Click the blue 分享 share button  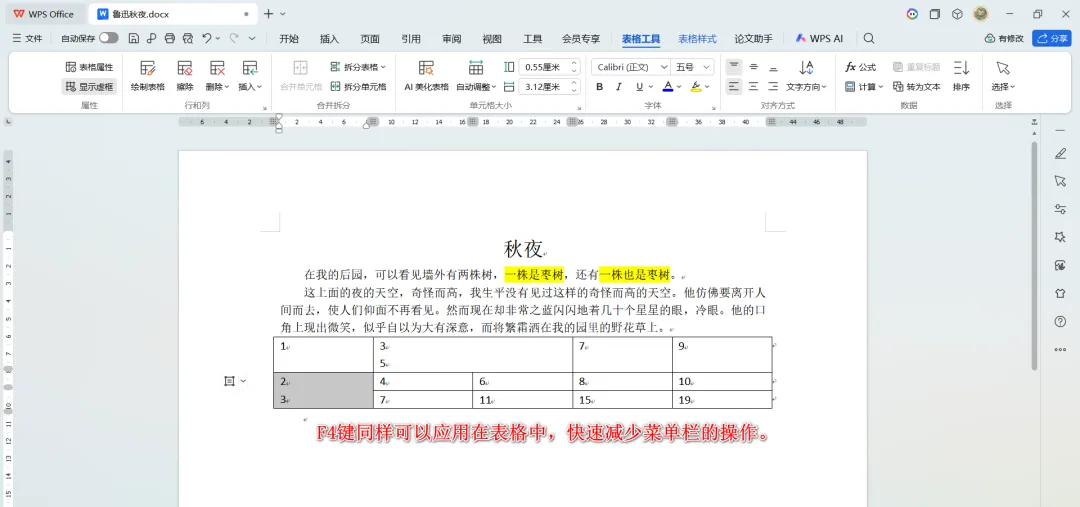[x=1052, y=39]
